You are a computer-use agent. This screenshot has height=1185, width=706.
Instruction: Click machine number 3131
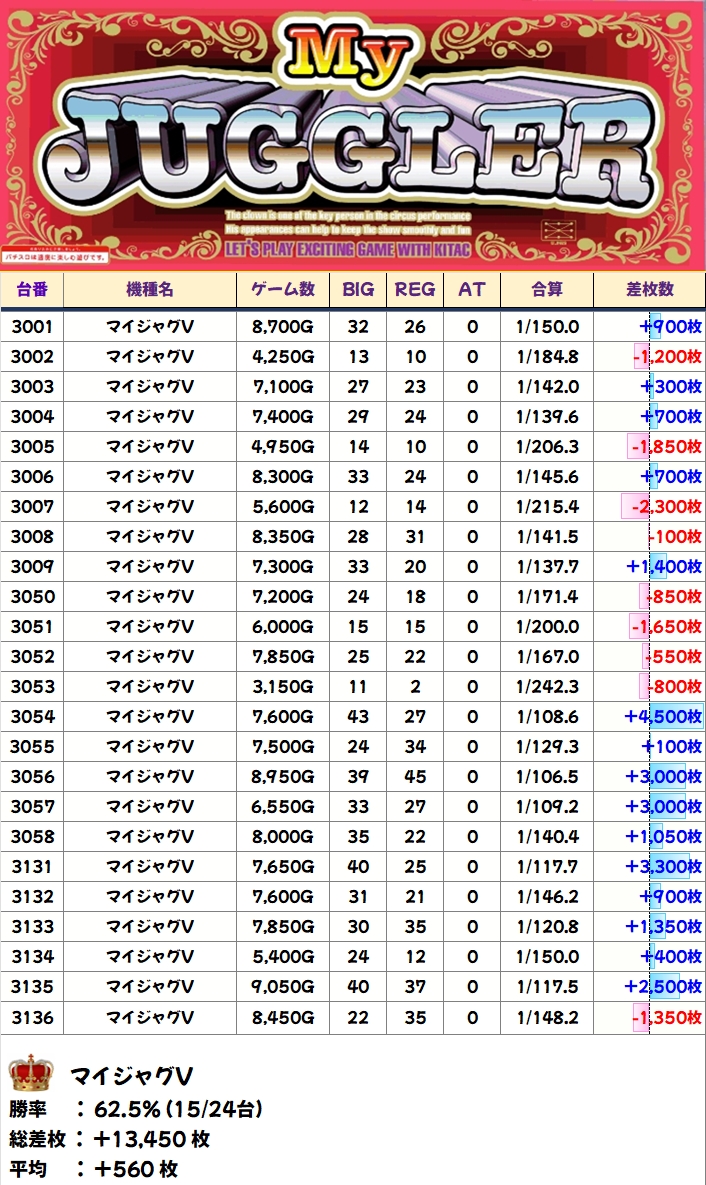point(33,867)
